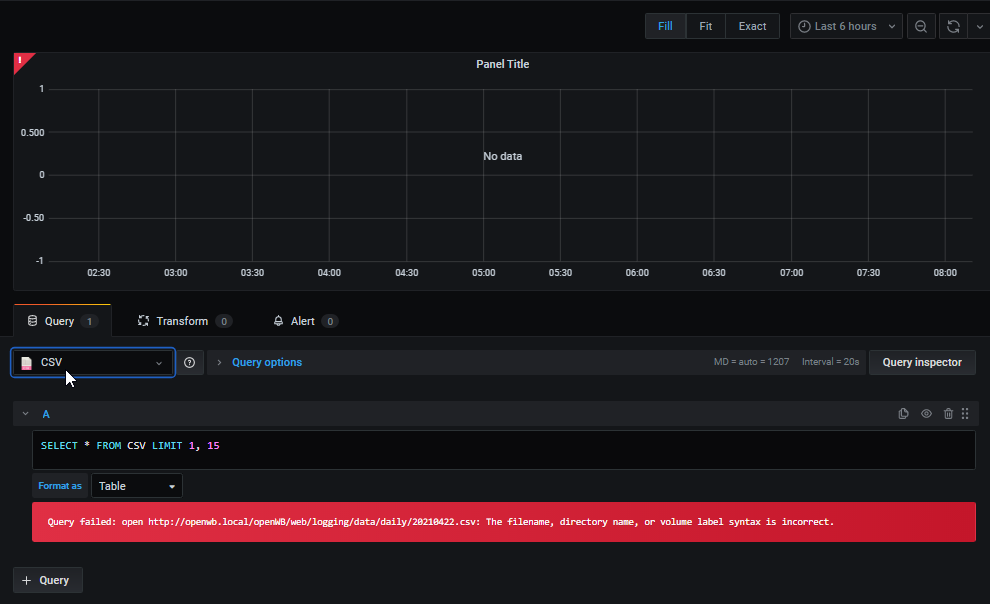The height and width of the screenshot is (604, 990).
Task: Click the zoom out time range icon
Action: [921, 26]
